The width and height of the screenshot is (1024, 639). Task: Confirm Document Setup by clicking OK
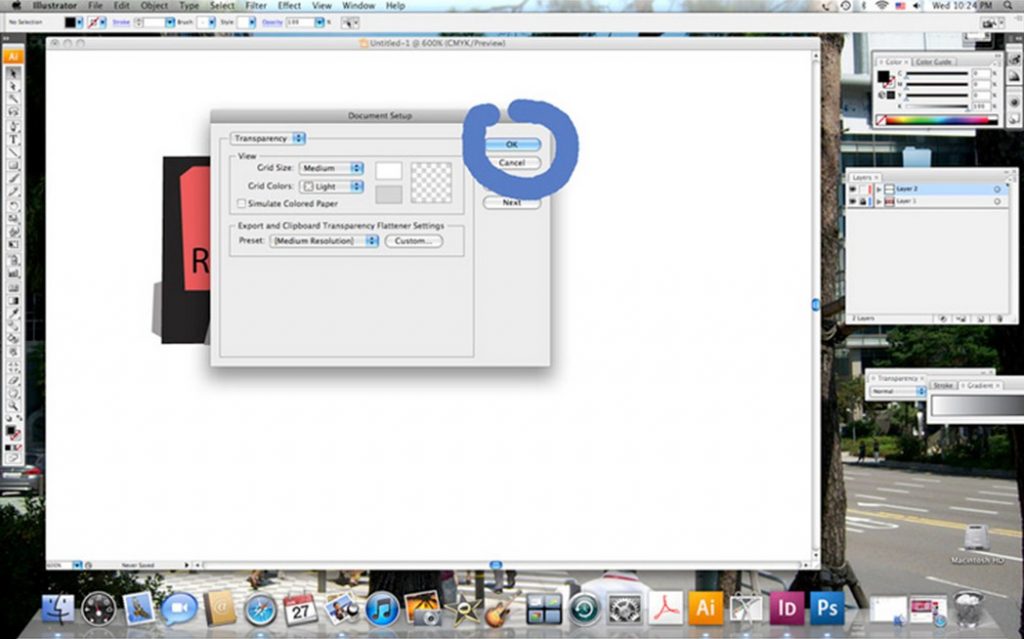(x=511, y=143)
